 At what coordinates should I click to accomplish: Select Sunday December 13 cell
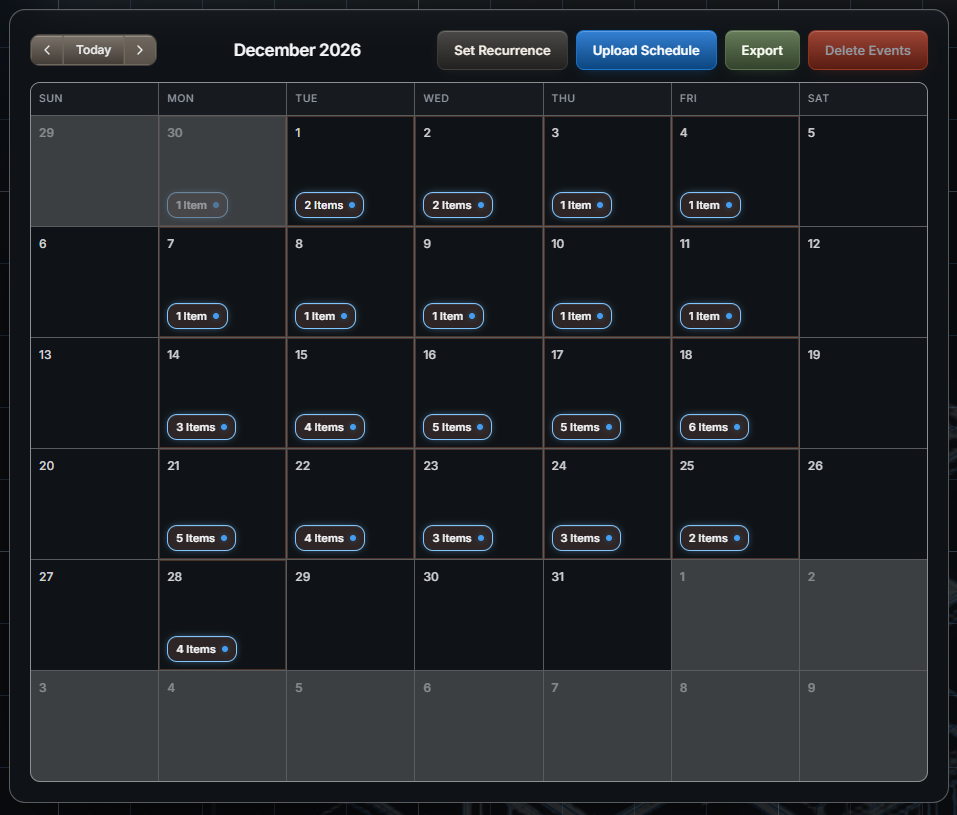95,393
